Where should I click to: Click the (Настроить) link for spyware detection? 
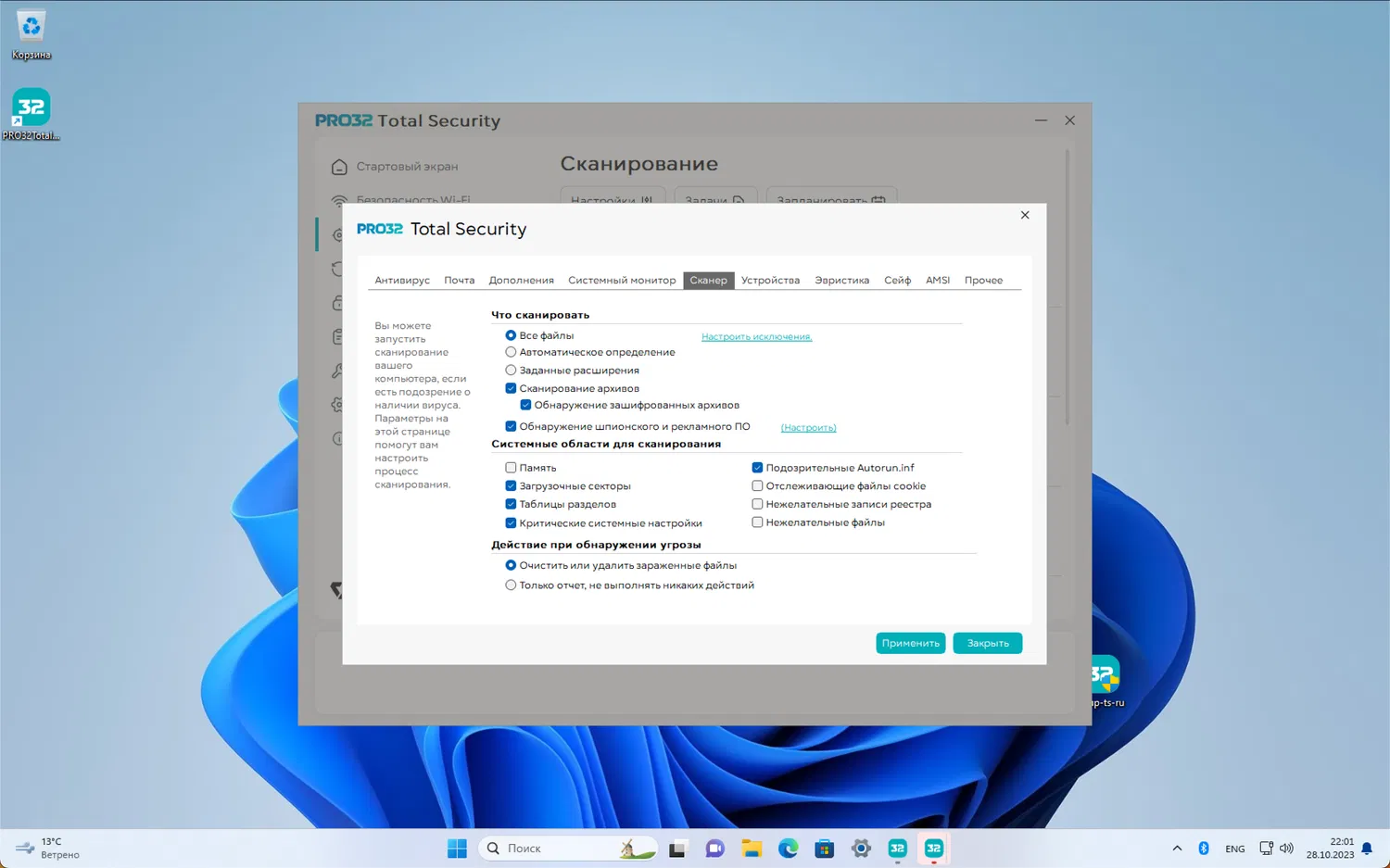coord(808,427)
